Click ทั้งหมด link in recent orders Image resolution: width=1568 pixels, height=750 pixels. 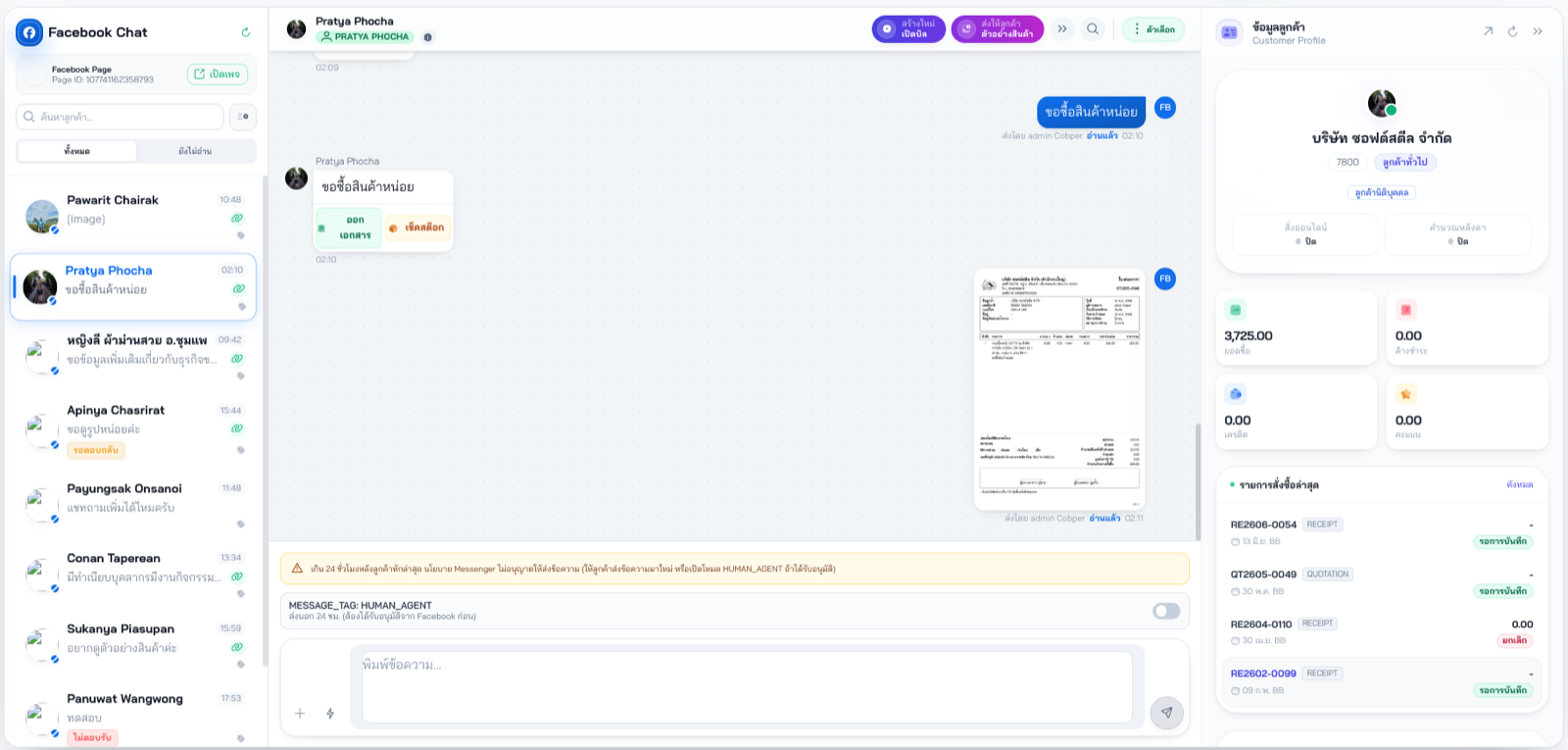(x=1519, y=484)
